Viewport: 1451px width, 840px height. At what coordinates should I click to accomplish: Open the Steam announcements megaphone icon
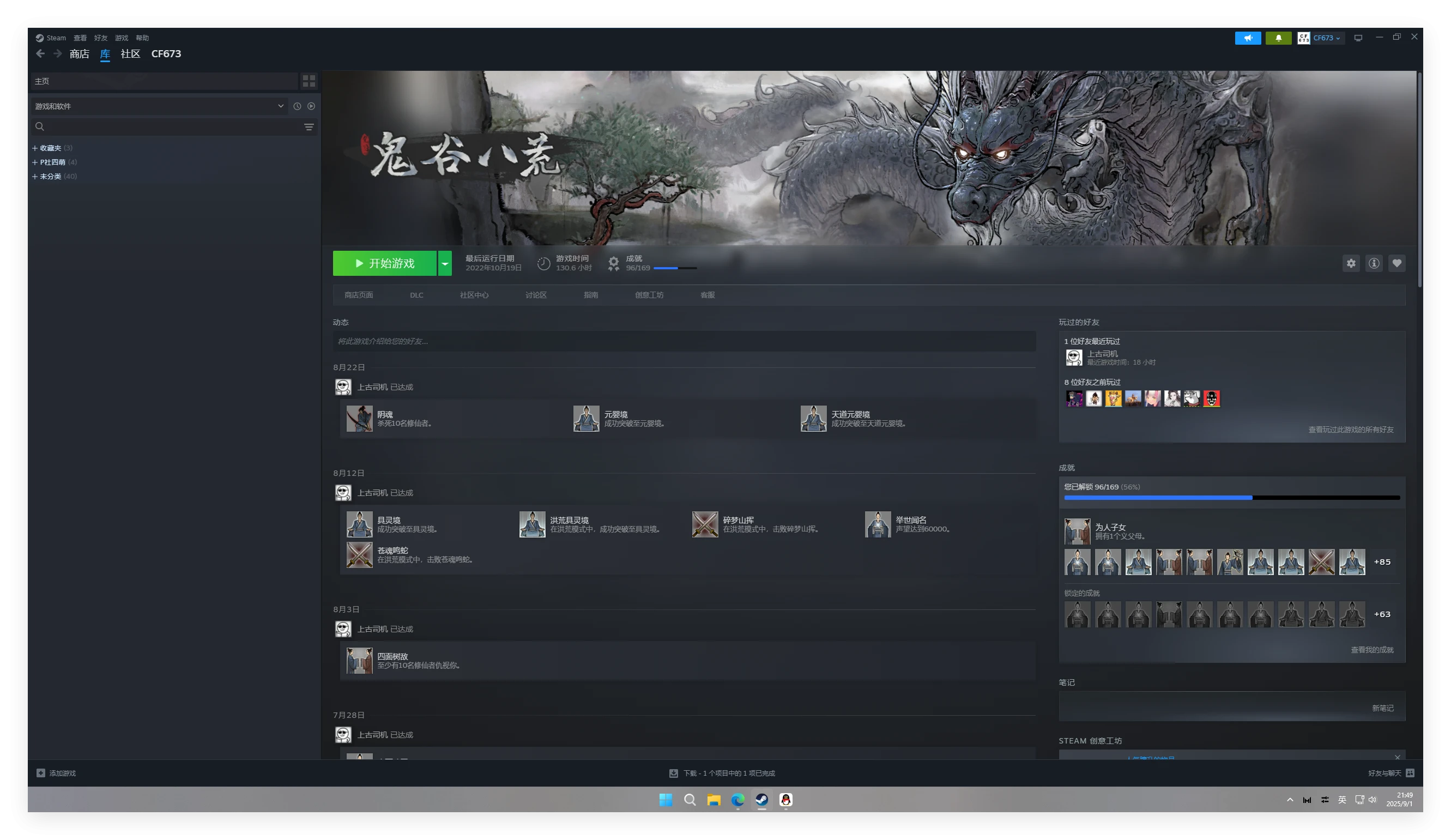1248,38
